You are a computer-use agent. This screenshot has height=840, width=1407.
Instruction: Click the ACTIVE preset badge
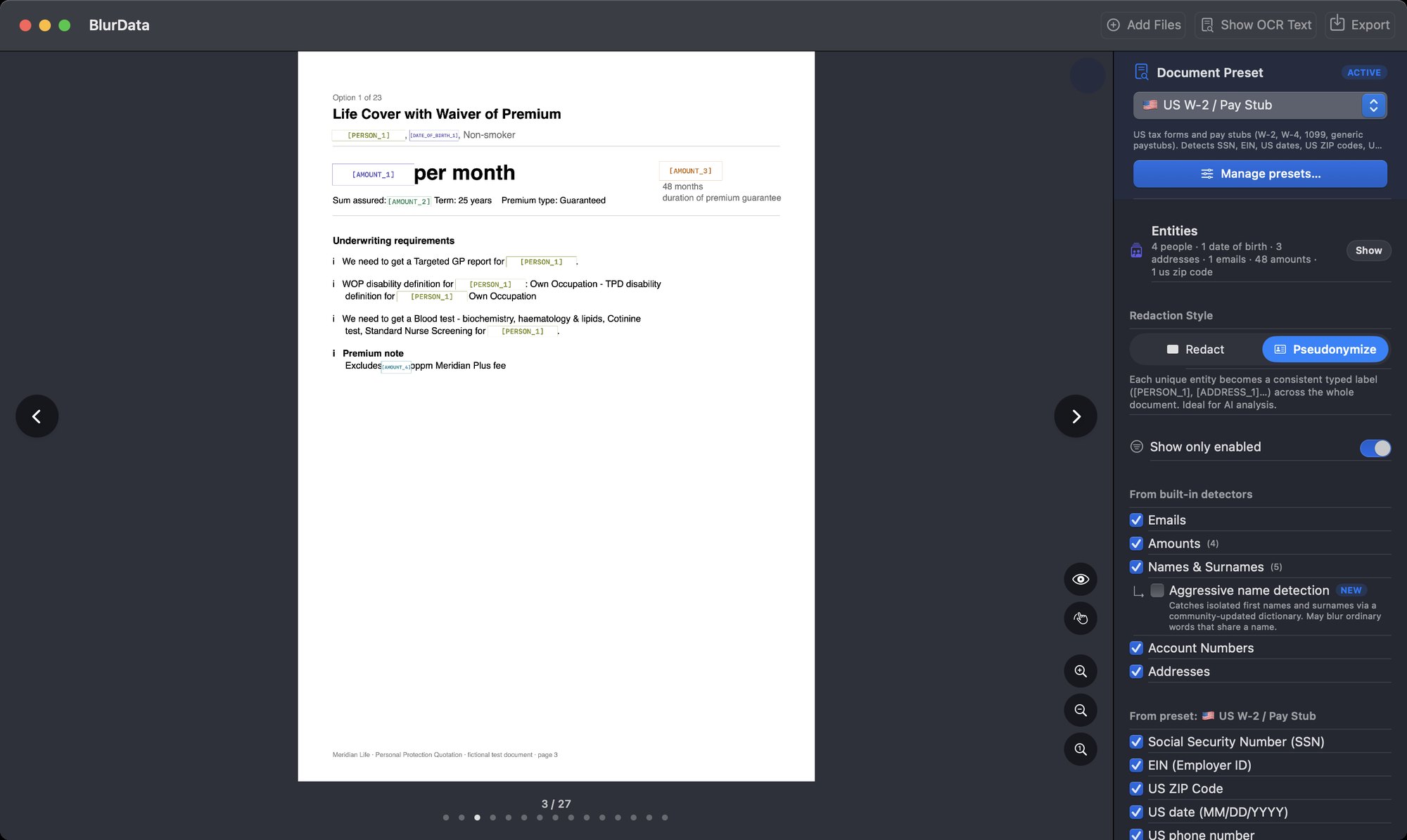1363,72
